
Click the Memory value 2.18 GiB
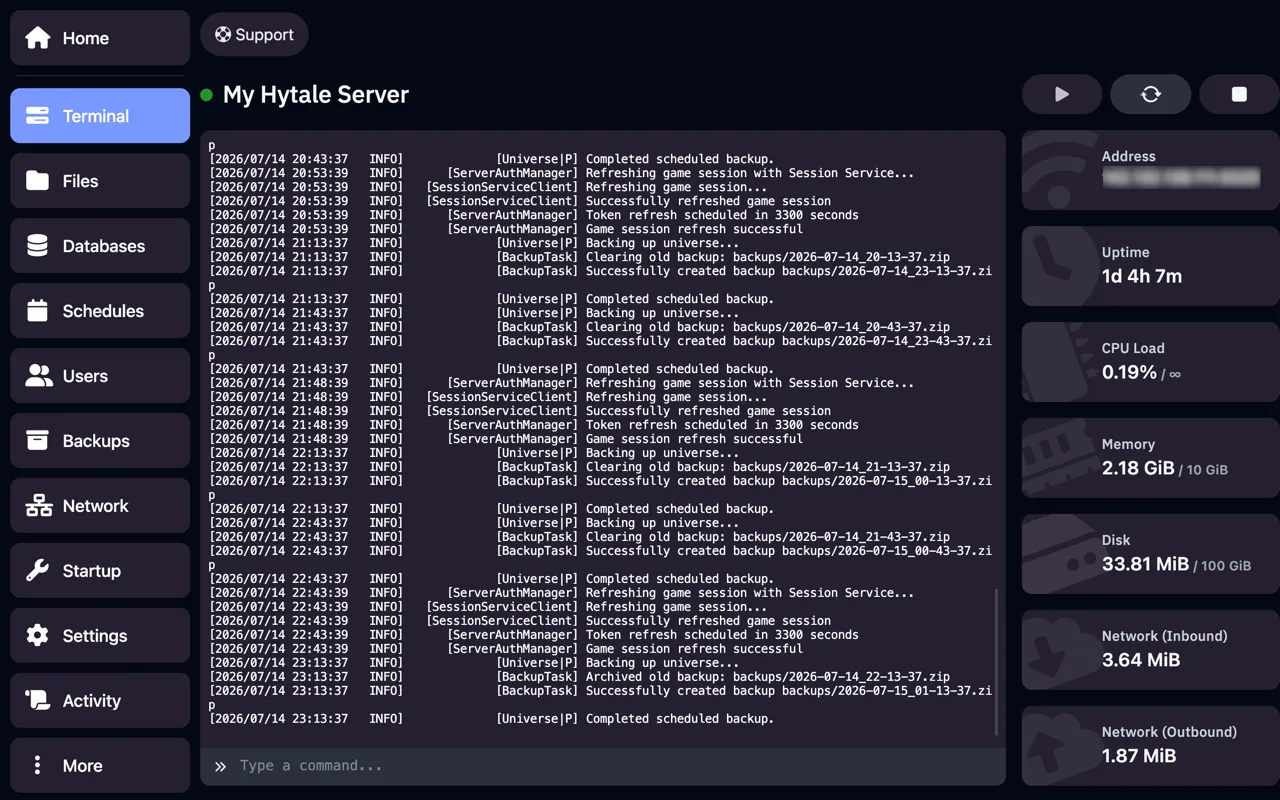tap(1138, 468)
